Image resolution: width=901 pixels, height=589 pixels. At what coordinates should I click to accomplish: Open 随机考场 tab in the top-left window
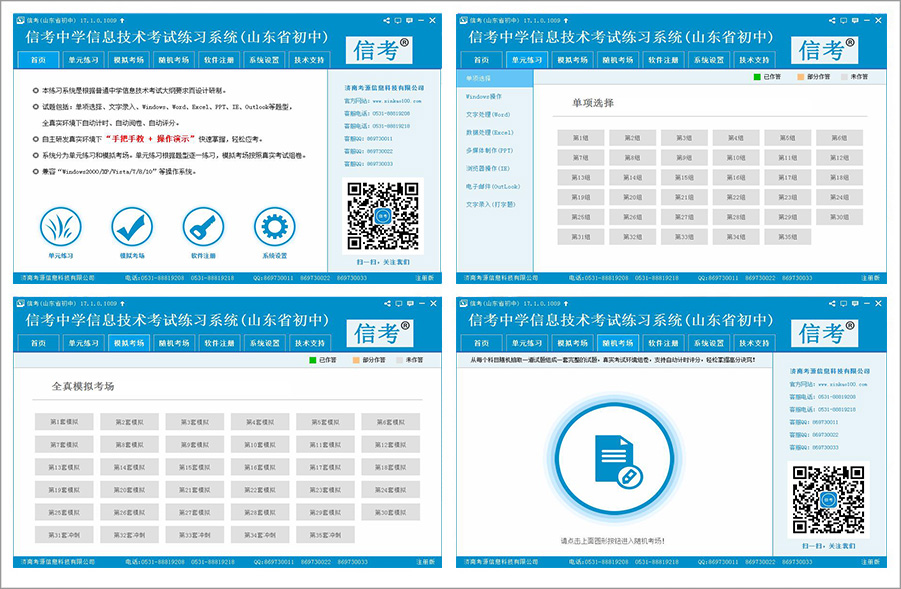point(173,60)
